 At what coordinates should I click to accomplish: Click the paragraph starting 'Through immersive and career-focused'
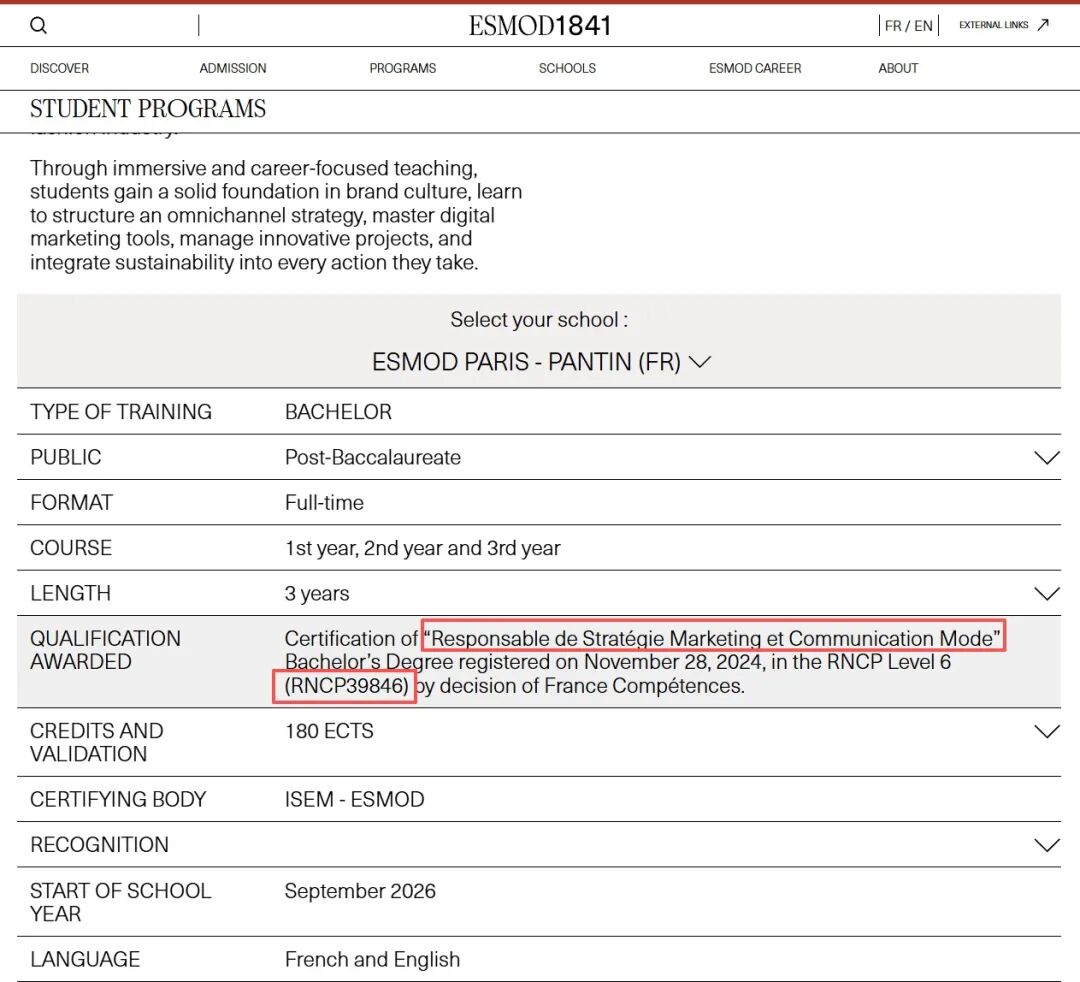point(276,216)
